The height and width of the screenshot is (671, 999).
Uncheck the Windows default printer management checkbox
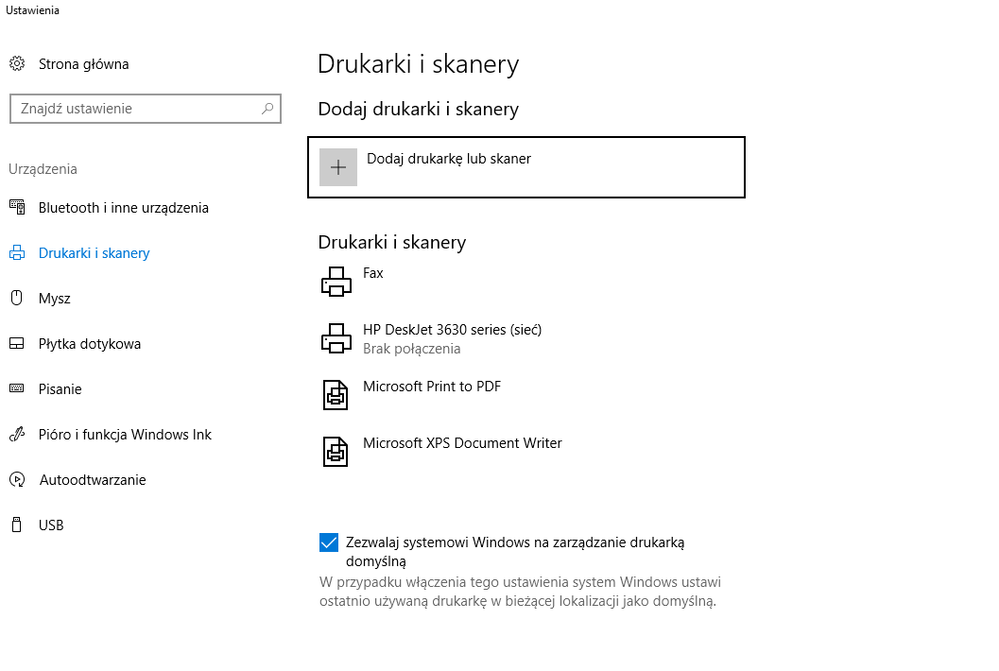328,543
